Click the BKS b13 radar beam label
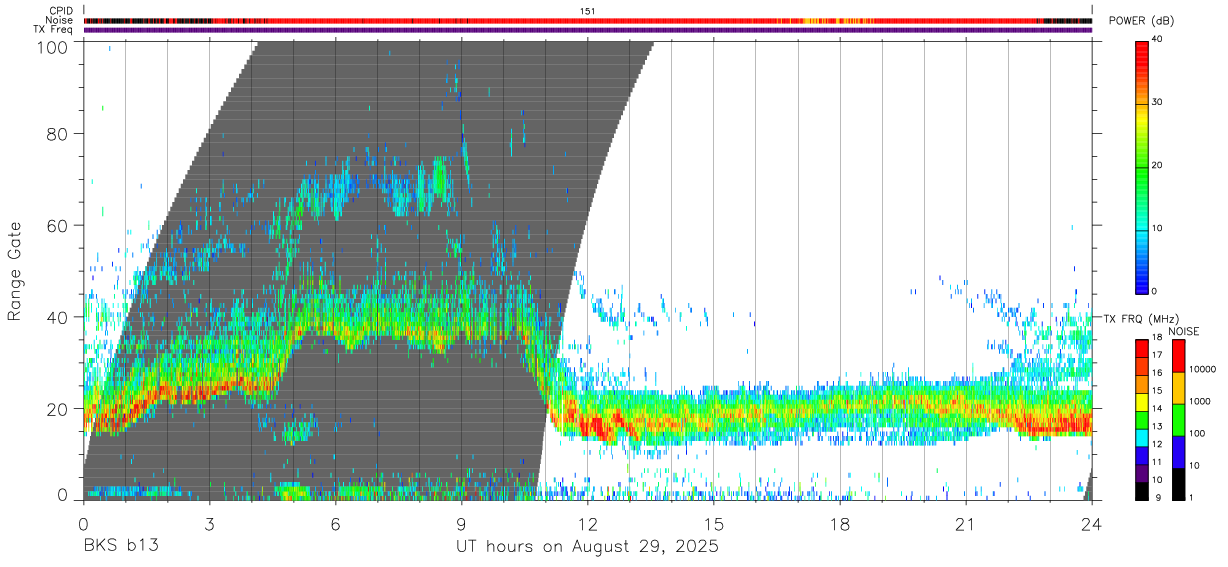 click(120, 547)
